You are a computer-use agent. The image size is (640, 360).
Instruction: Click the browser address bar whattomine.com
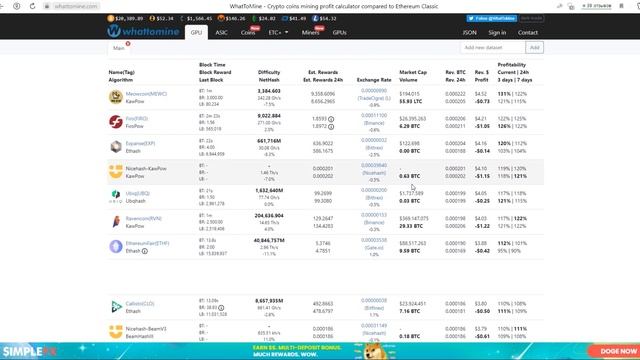click(x=76, y=6)
